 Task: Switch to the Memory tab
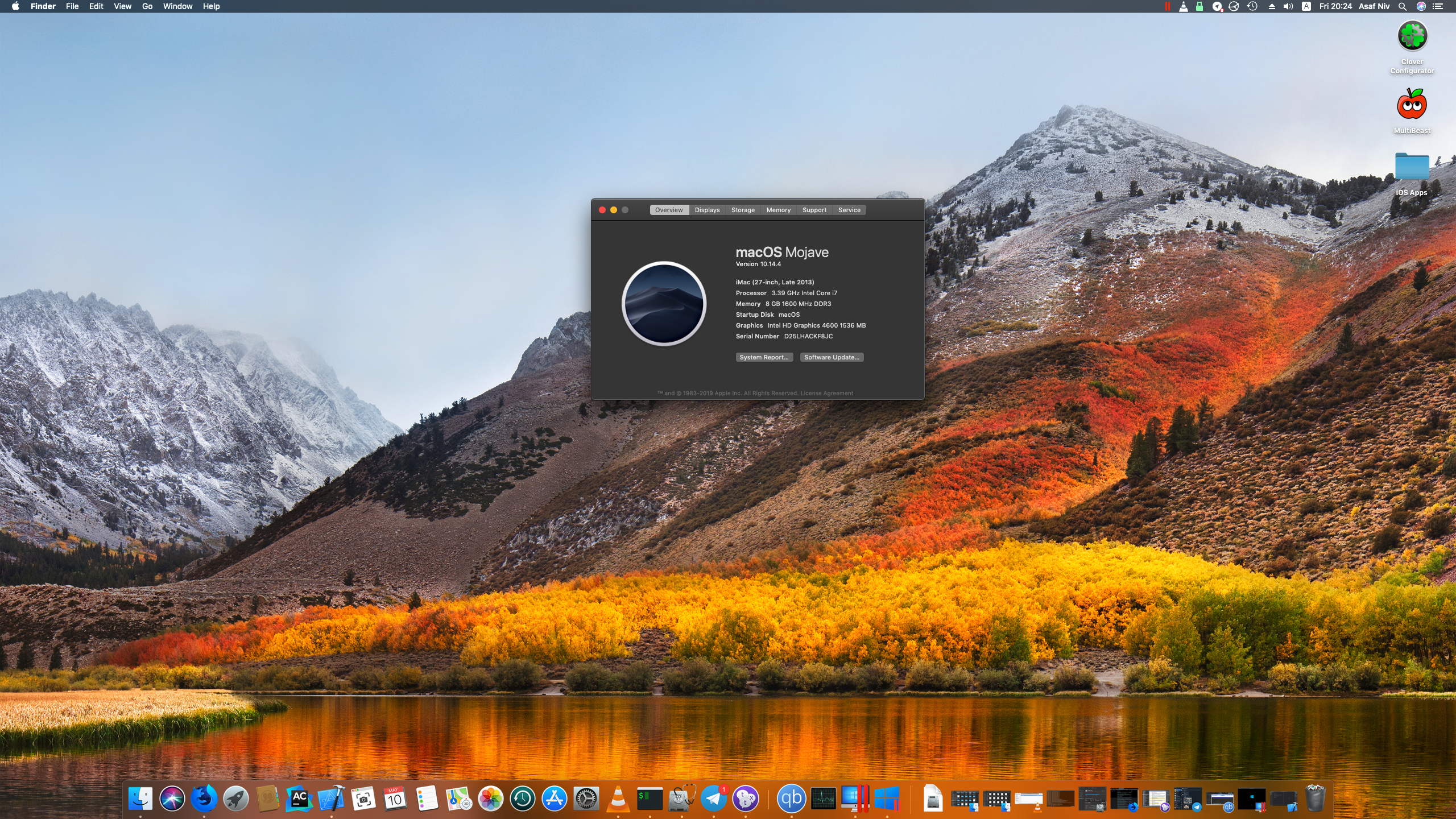pyautogui.click(x=778, y=210)
